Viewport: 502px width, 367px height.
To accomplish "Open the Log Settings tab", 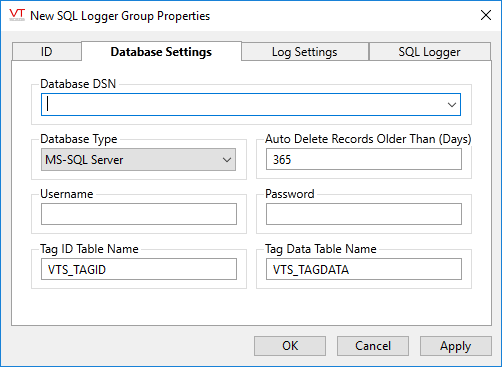I will (x=304, y=52).
